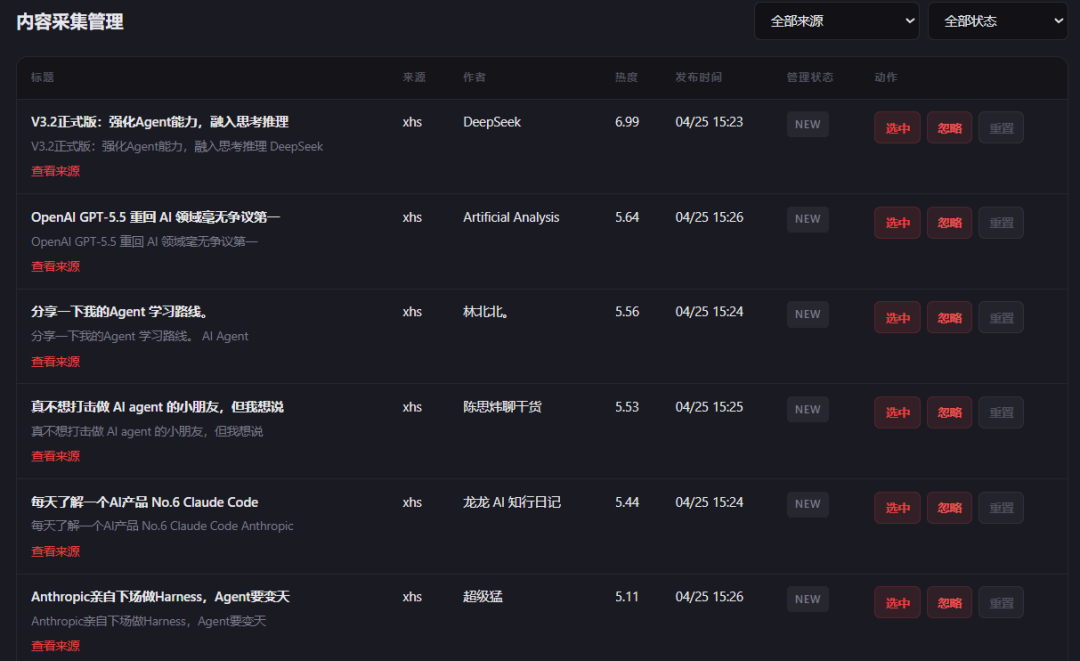Click the NEW badge on the 超级猛 article
Image resolution: width=1080 pixels, height=661 pixels.
tap(807, 599)
